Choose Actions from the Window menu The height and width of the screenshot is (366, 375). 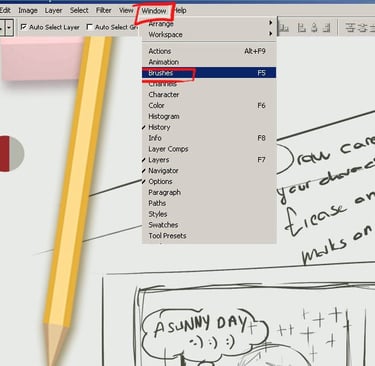[x=209, y=51]
